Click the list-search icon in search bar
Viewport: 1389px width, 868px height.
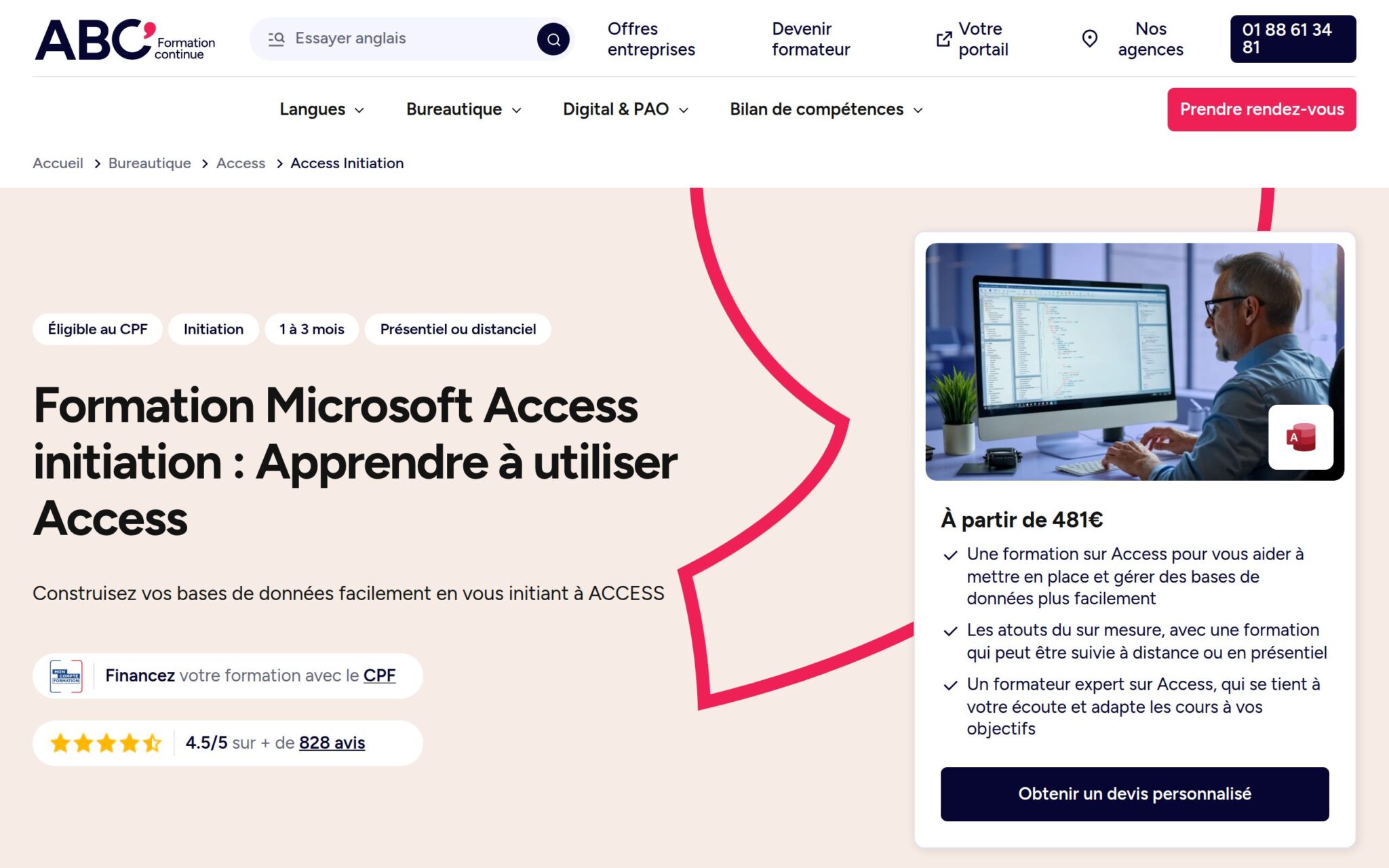pyautogui.click(x=276, y=39)
